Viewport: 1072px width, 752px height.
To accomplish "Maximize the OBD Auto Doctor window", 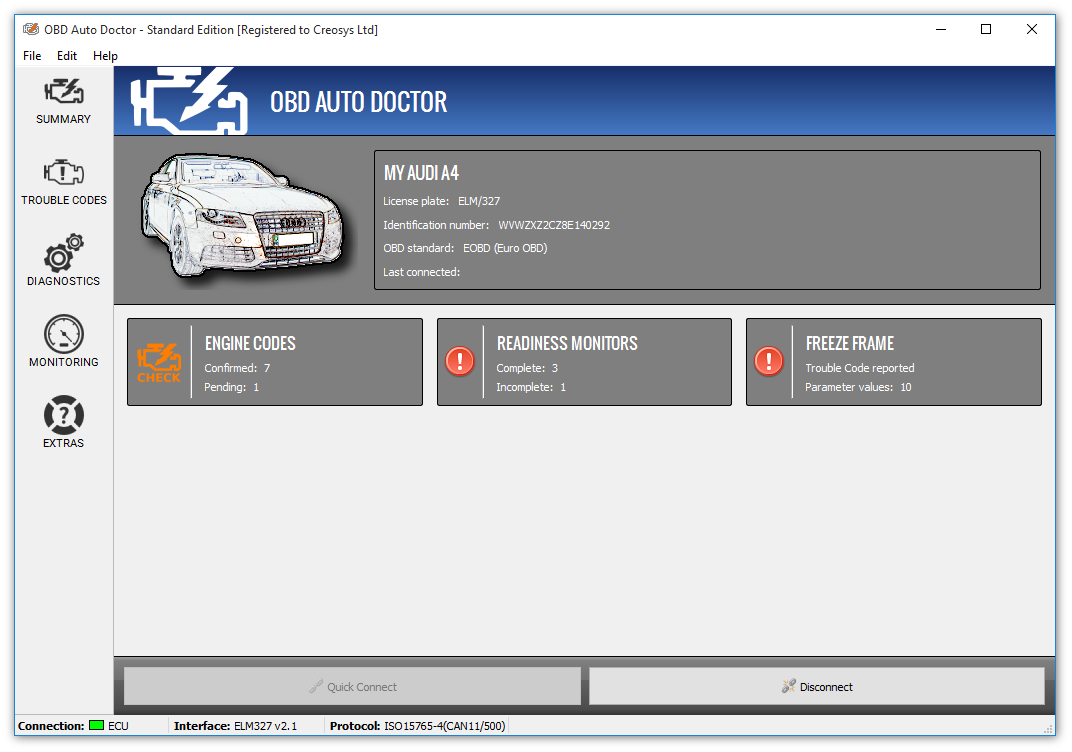I will [x=986, y=29].
